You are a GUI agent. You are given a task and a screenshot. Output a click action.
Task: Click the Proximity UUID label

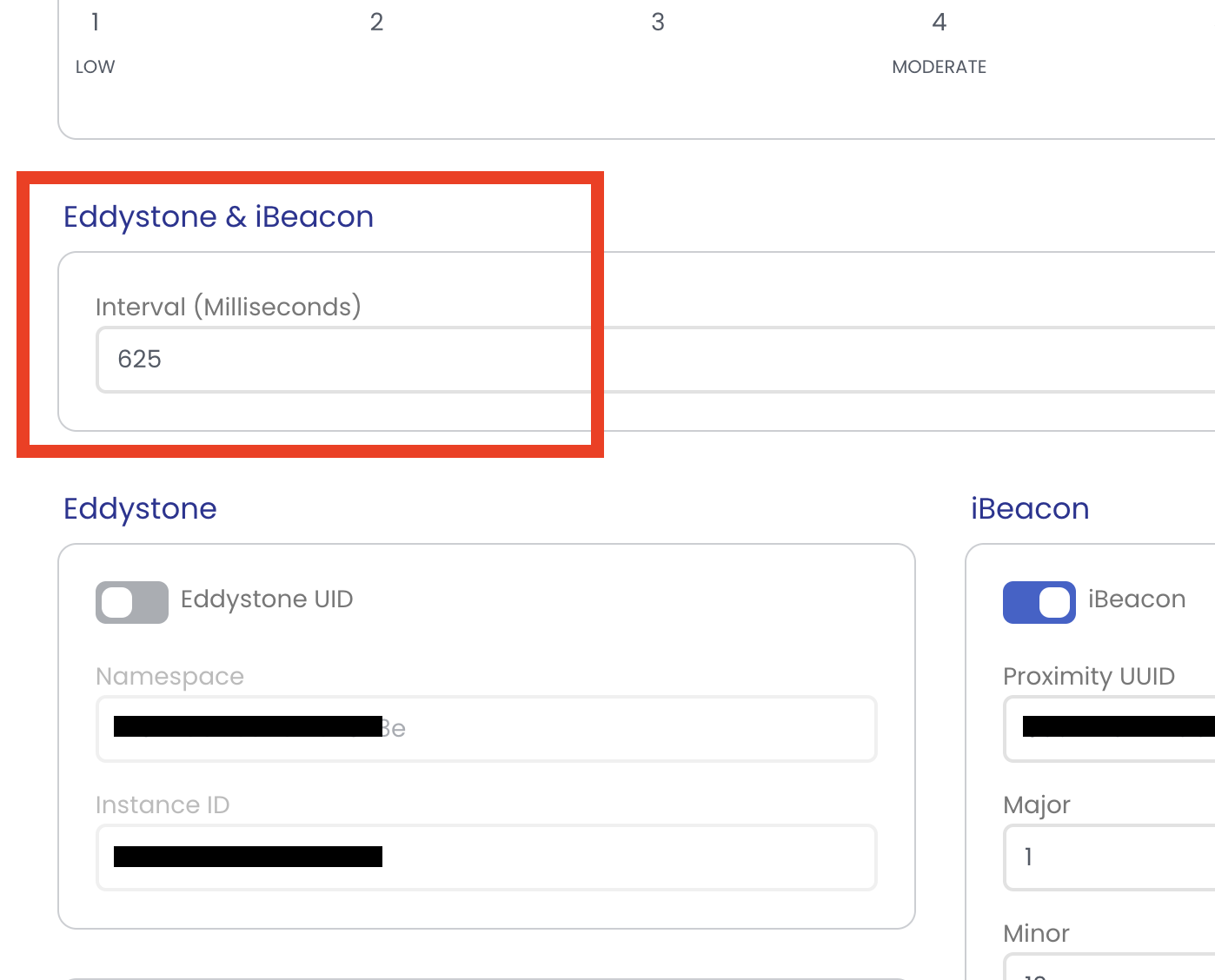1088,677
